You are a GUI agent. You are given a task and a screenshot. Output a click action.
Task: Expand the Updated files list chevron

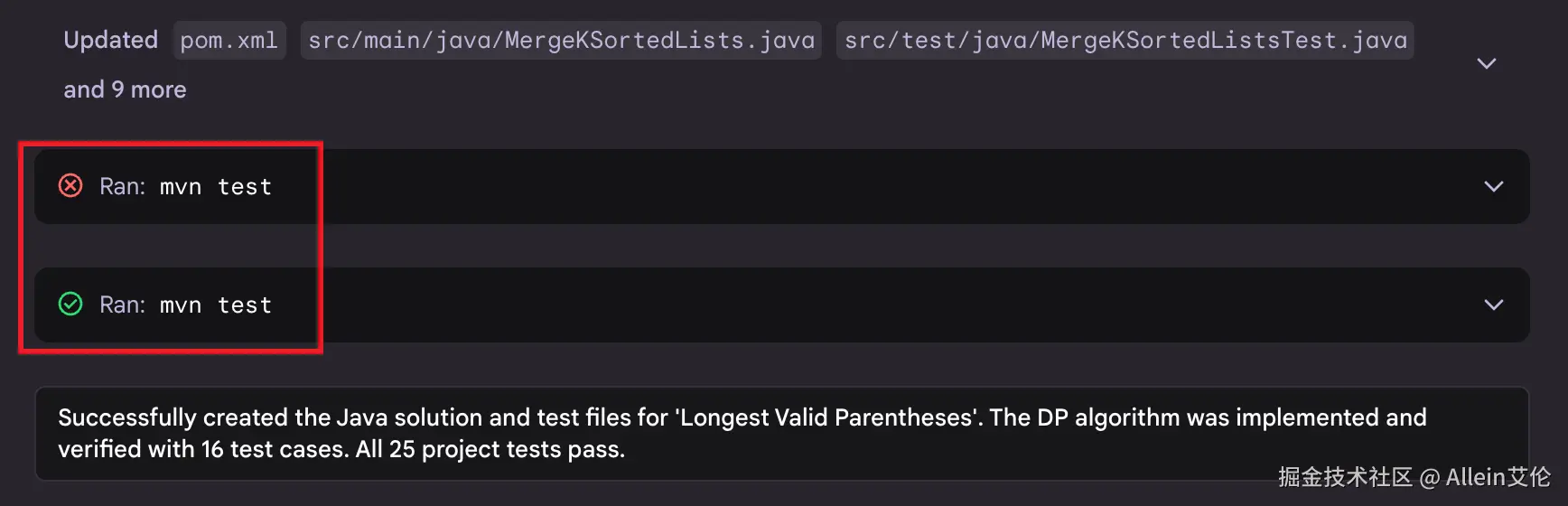coord(1486,63)
